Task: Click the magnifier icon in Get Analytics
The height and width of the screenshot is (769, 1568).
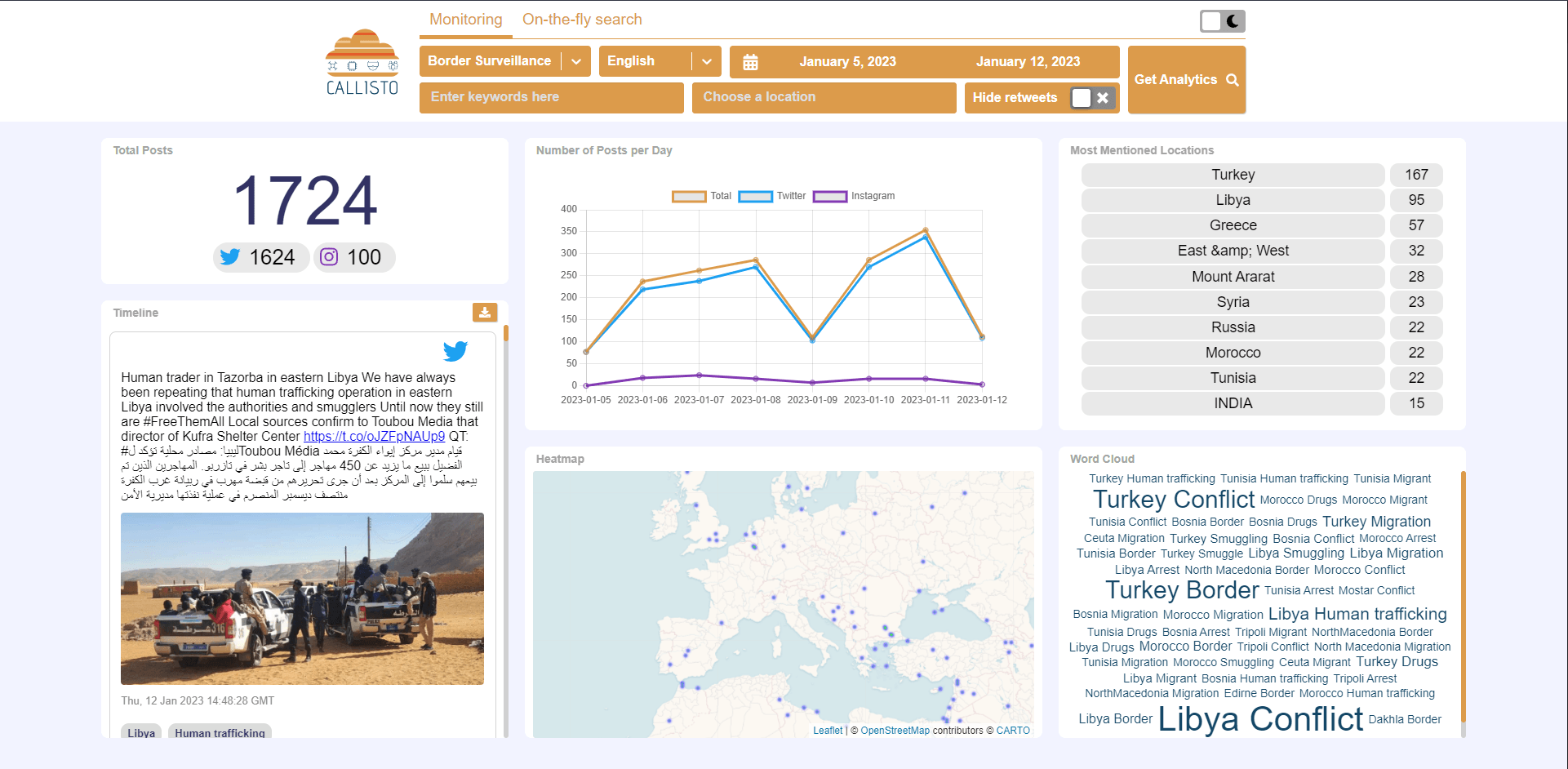Action: click(x=1233, y=80)
